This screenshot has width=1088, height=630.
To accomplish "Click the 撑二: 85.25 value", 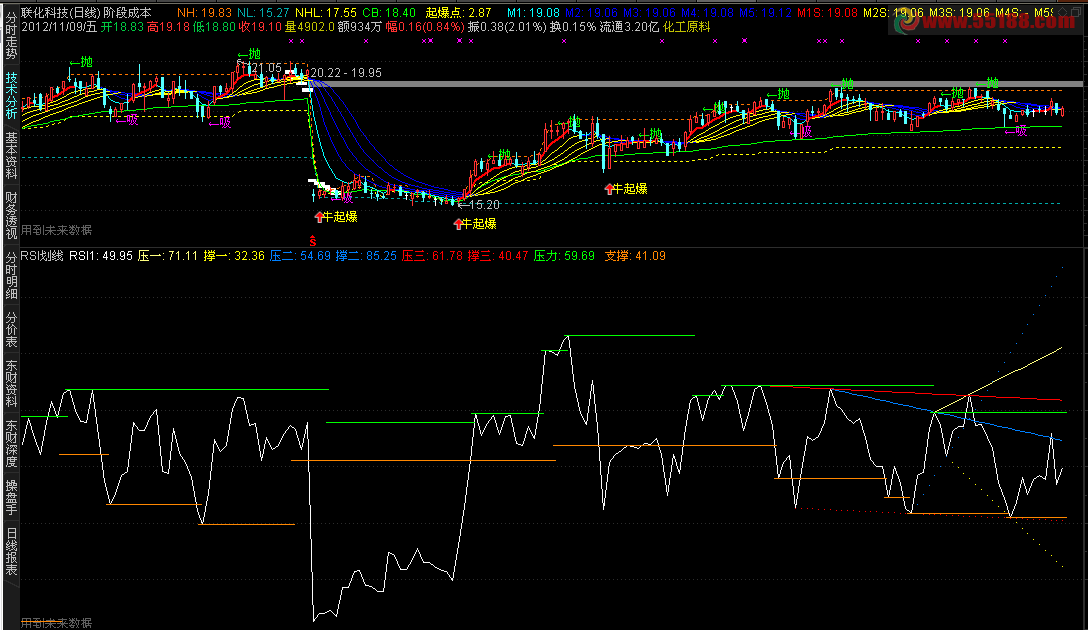I will (366, 256).
